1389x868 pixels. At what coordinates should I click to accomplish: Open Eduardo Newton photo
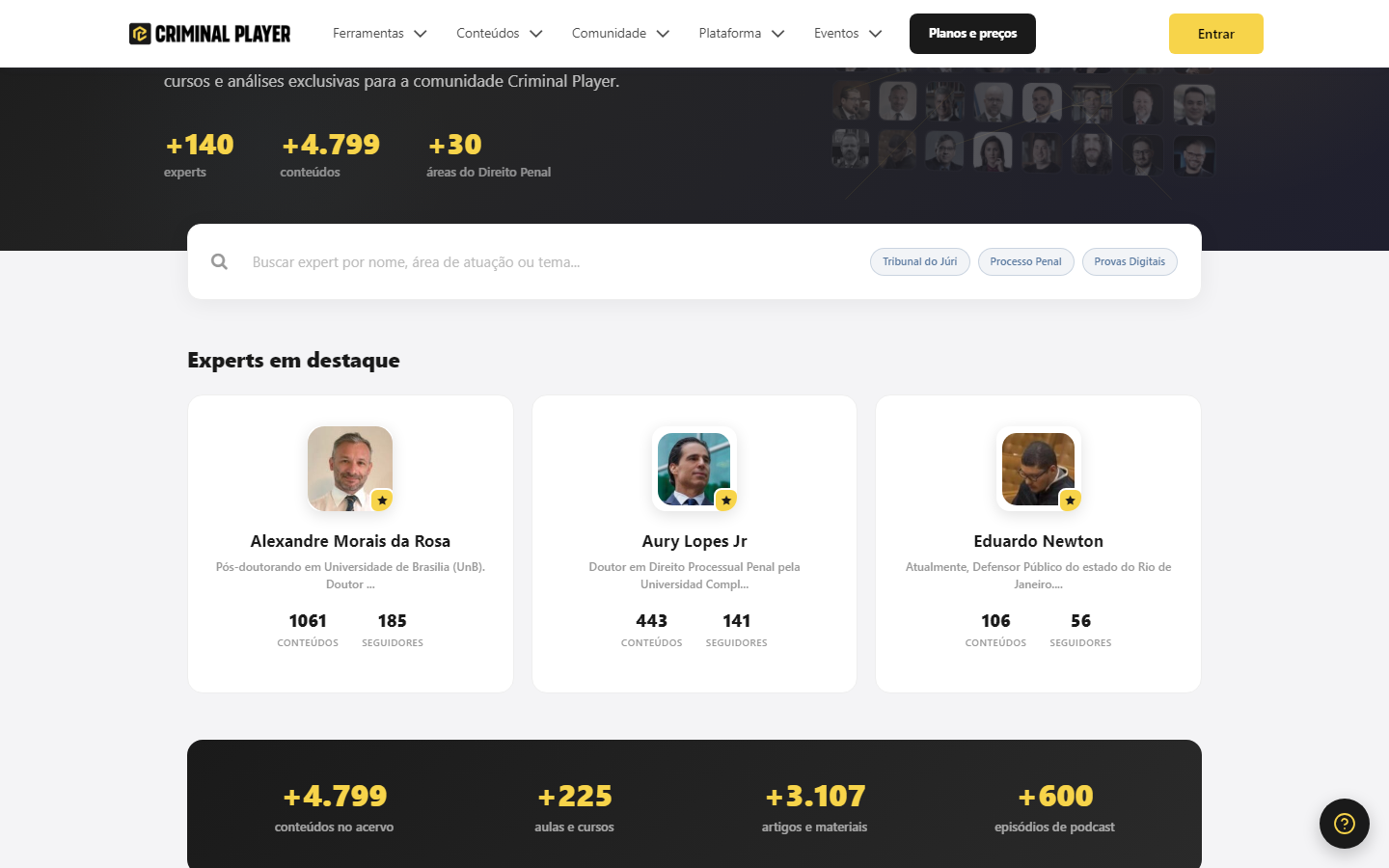pos(1038,469)
